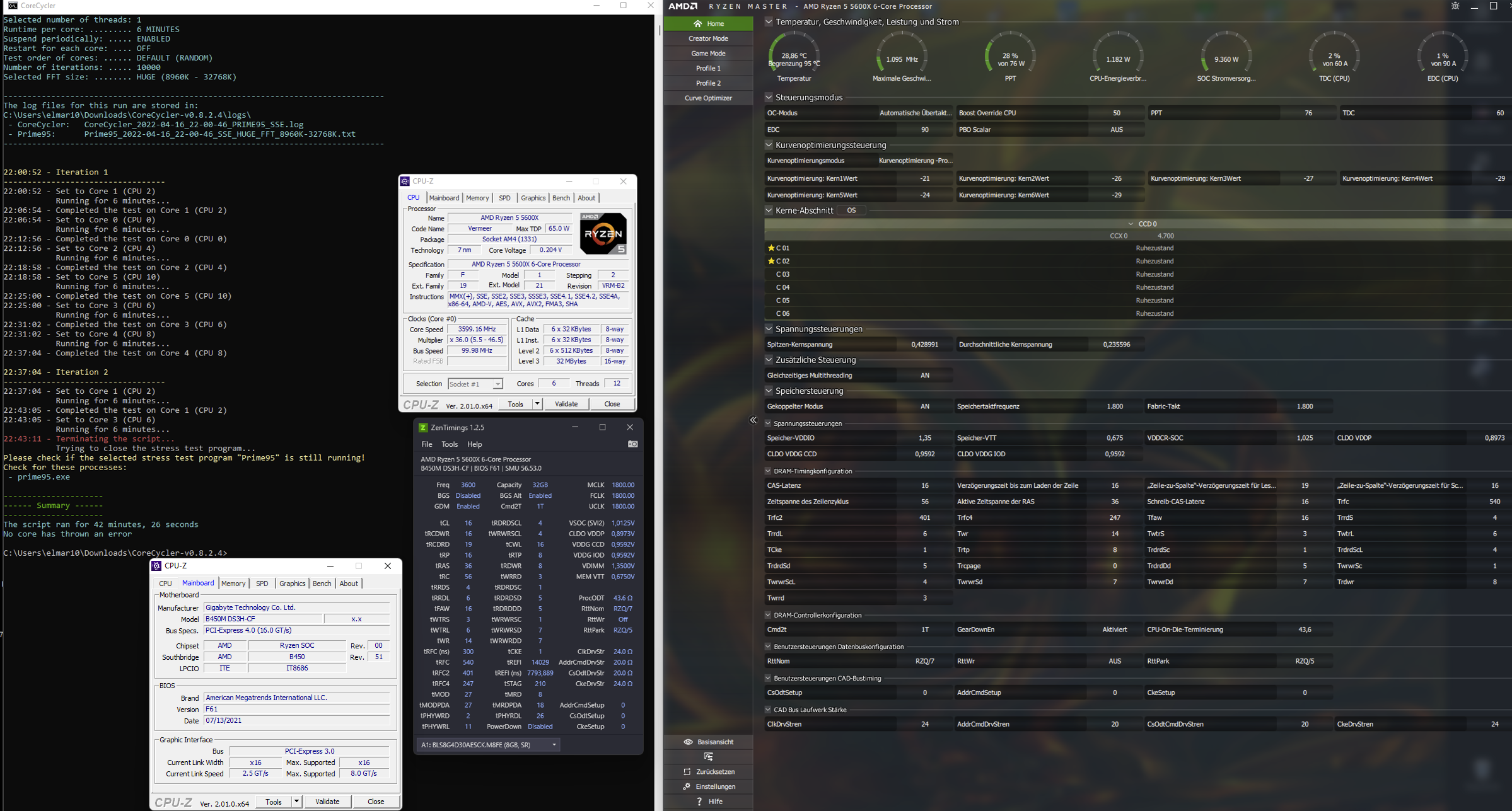The height and width of the screenshot is (811, 1512).
Task: Open the ZenTimings DIMM slot dropdown A1
Action: coord(488,745)
